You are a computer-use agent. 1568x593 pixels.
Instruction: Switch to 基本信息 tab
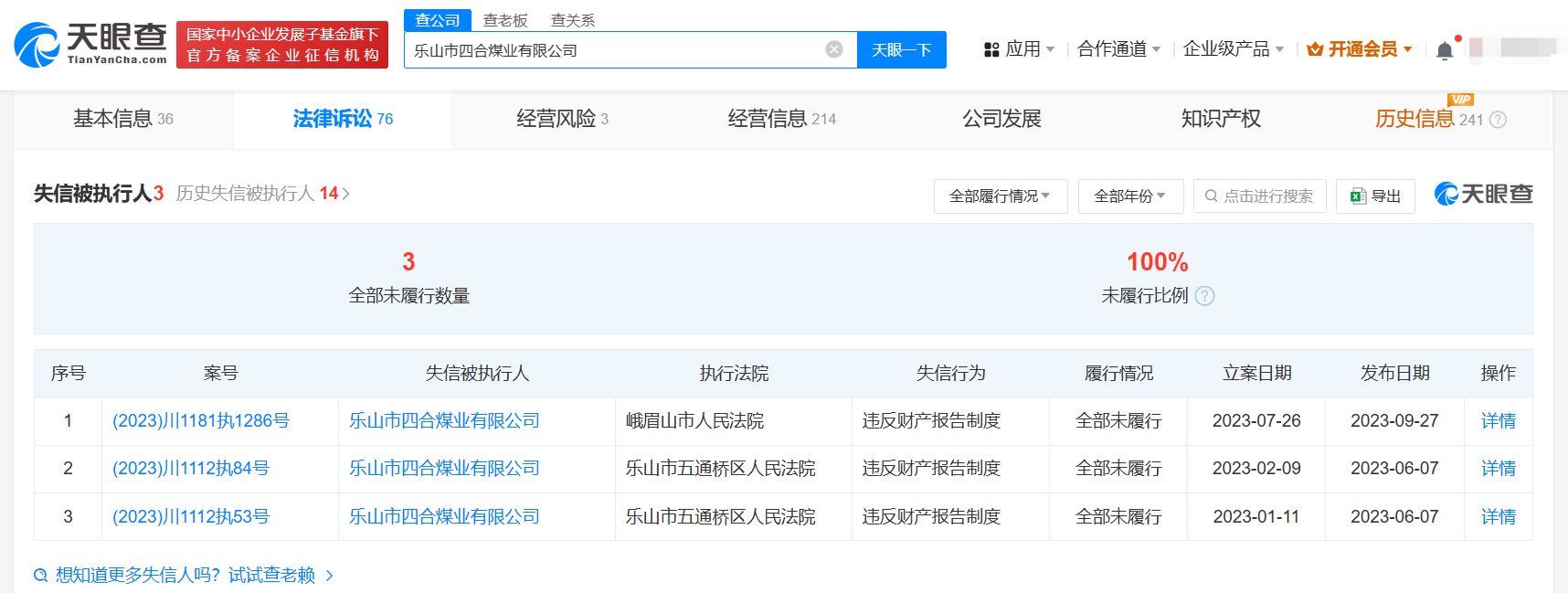click(x=123, y=119)
